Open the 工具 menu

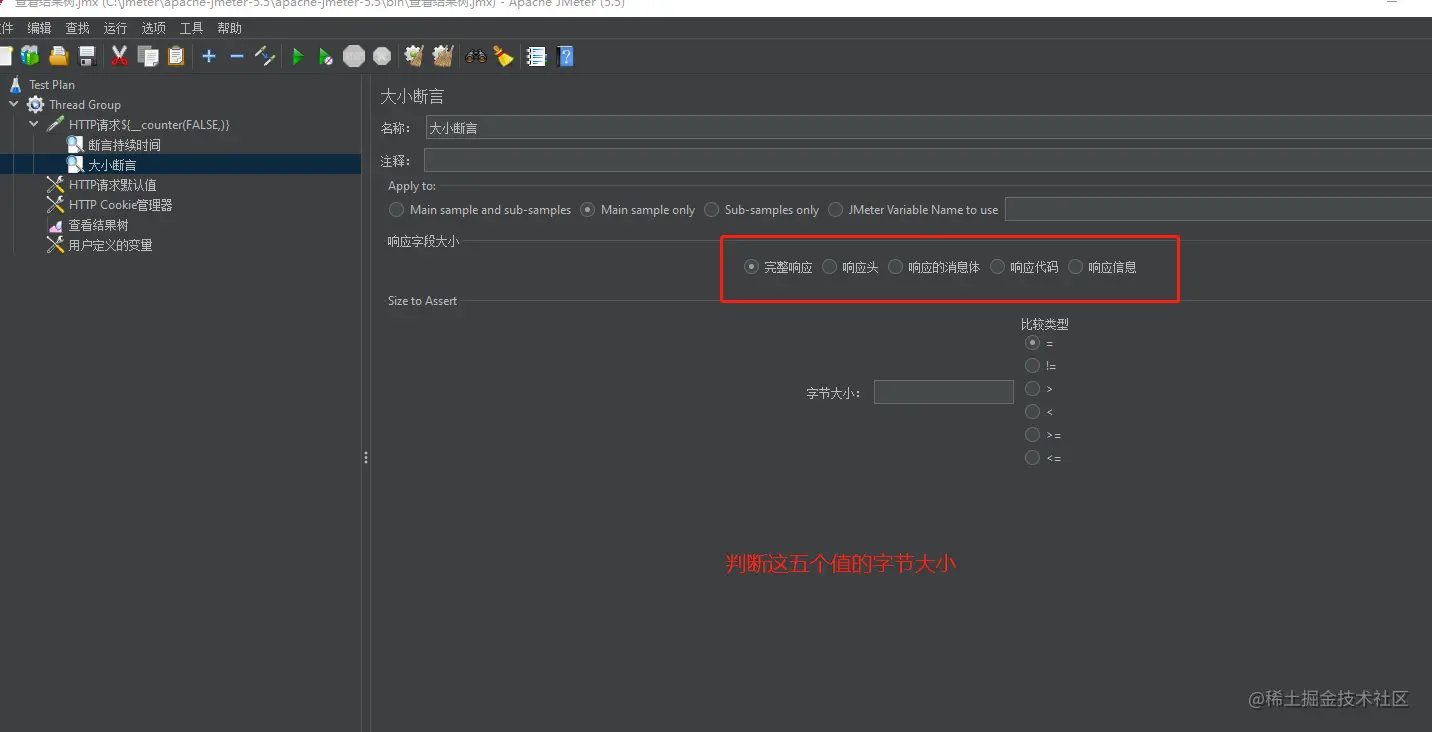click(x=191, y=28)
